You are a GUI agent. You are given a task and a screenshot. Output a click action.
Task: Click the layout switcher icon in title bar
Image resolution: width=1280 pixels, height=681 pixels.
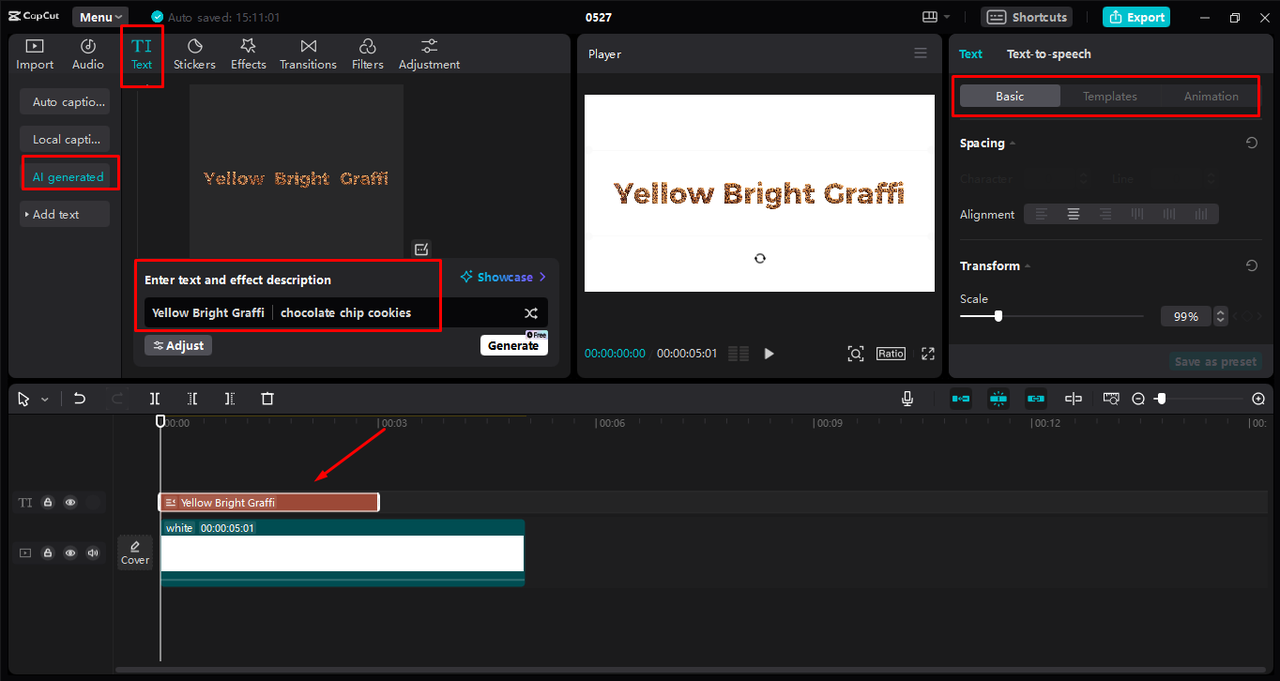(x=937, y=17)
